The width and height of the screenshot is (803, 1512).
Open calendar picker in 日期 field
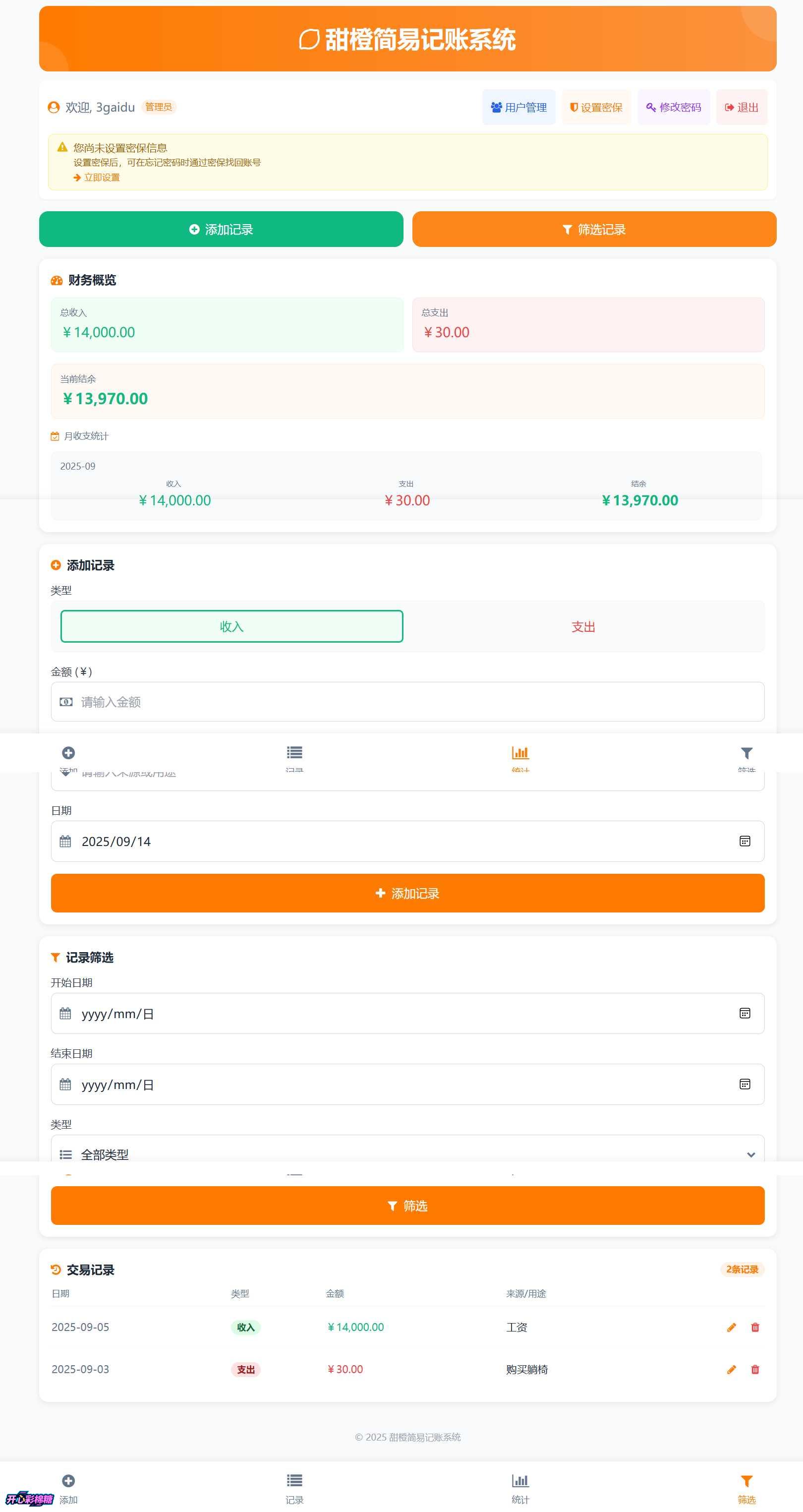click(x=745, y=841)
